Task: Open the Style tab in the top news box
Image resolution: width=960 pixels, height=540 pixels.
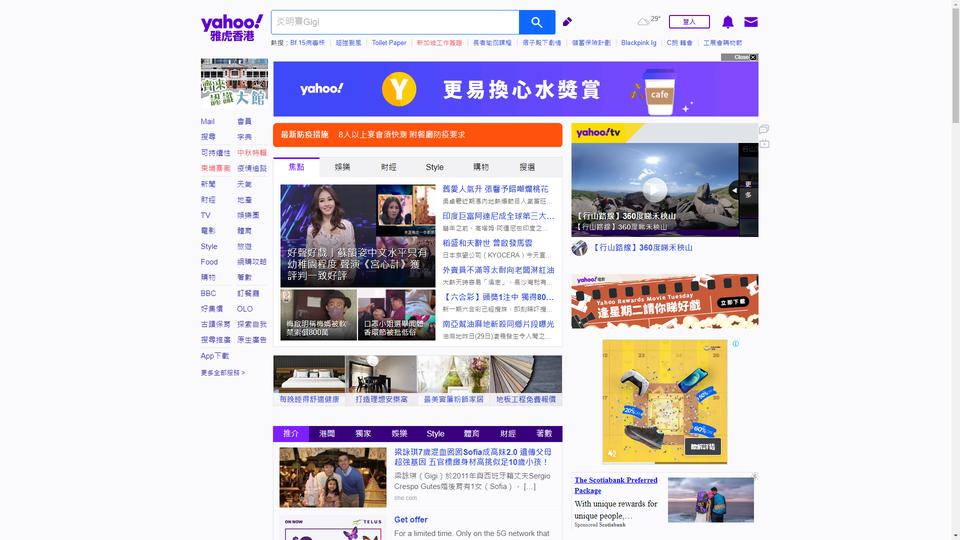Action: [x=435, y=167]
